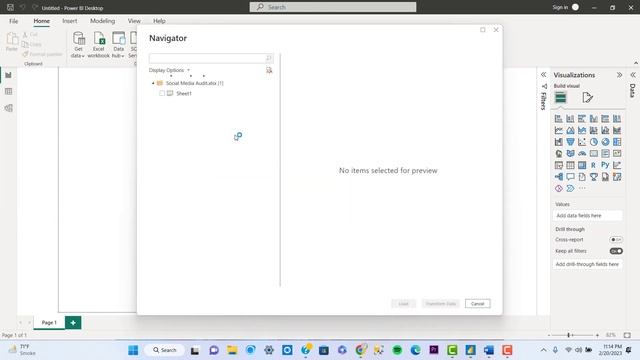Viewport: 640px width, 360px height.
Task: Click the title bar Search box
Action: tap(333, 7)
